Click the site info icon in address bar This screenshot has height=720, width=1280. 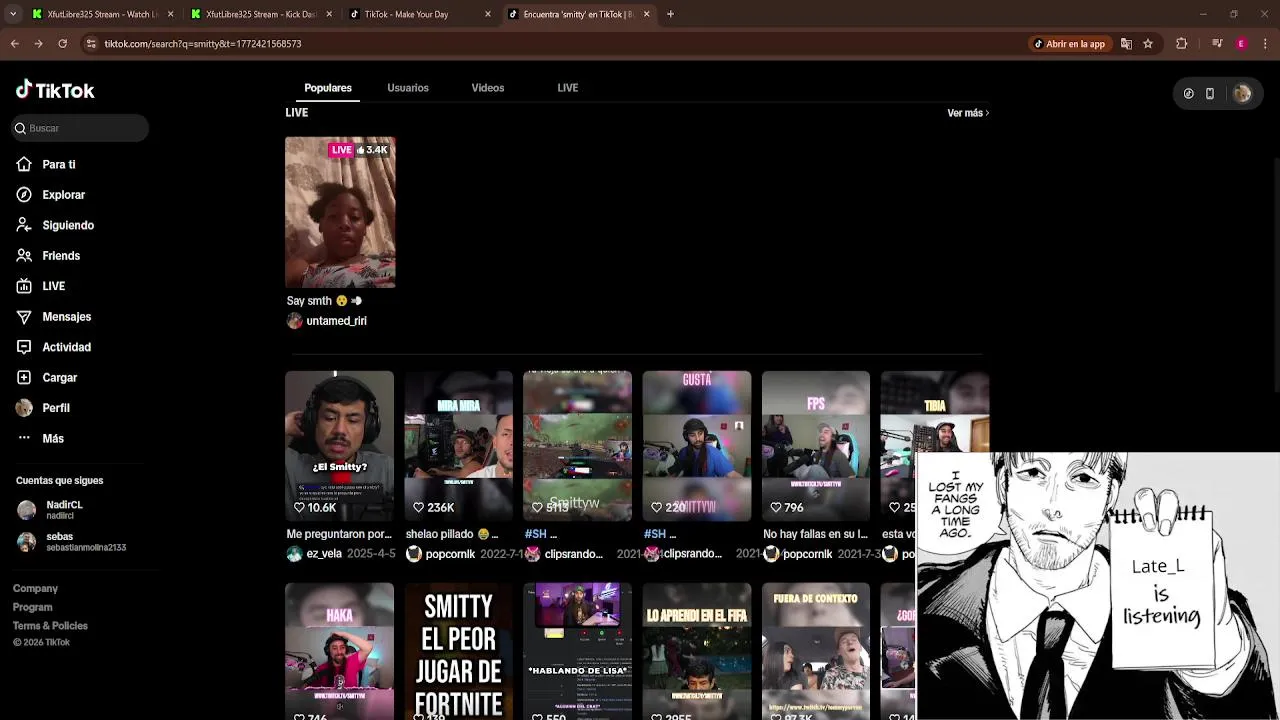pyautogui.click(x=91, y=44)
